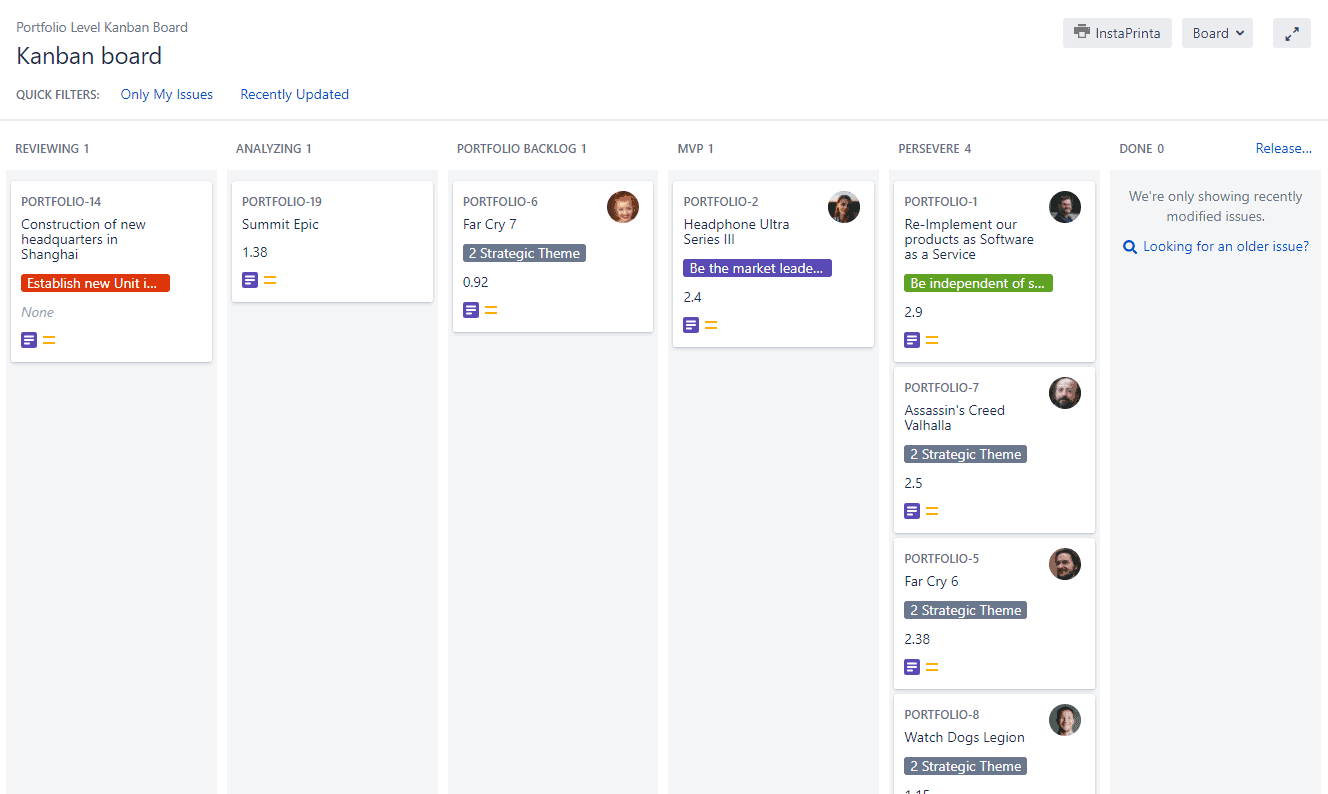Click the fullscreen expand icon top right

coord(1291,32)
